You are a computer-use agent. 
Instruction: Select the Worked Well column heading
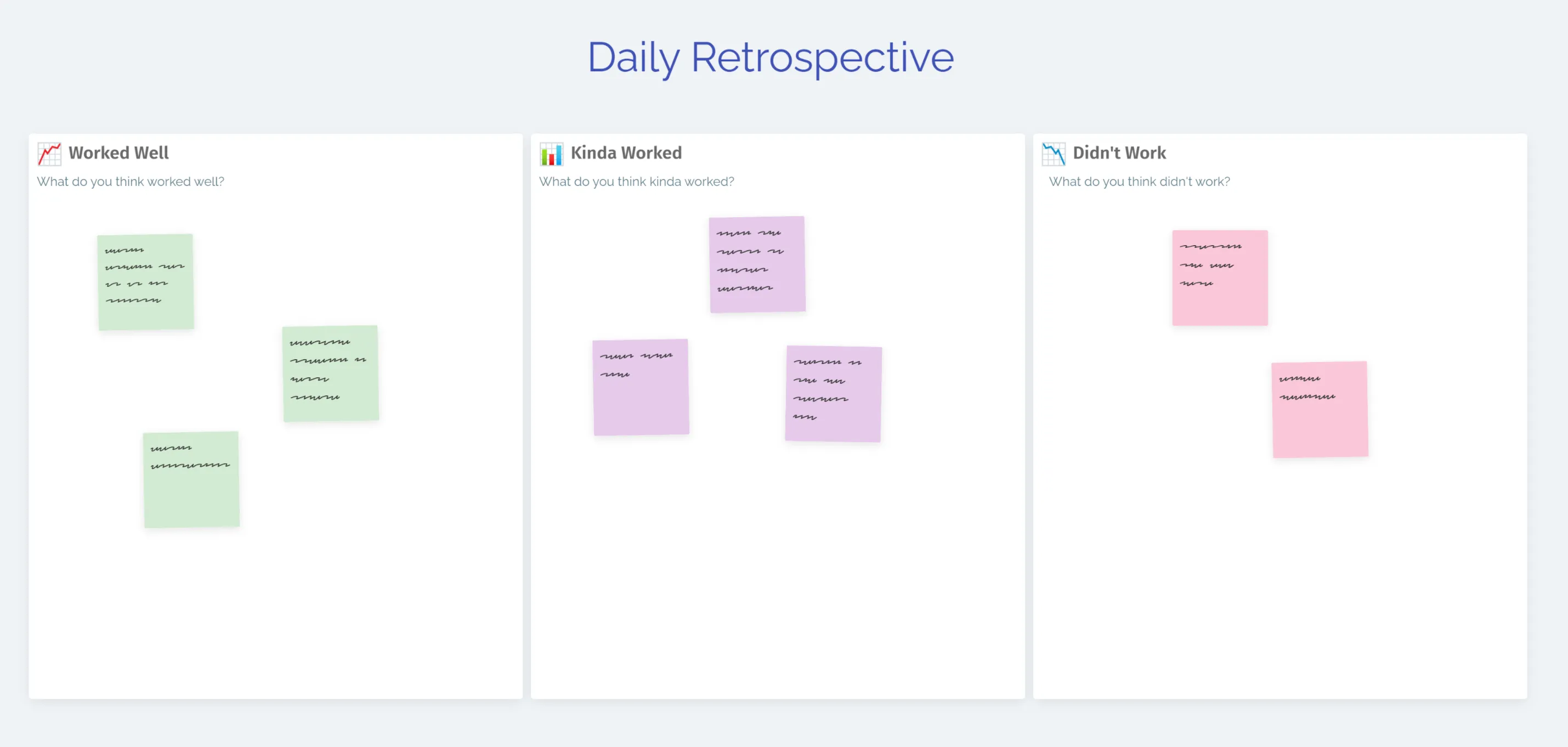click(x=118, y=153)
